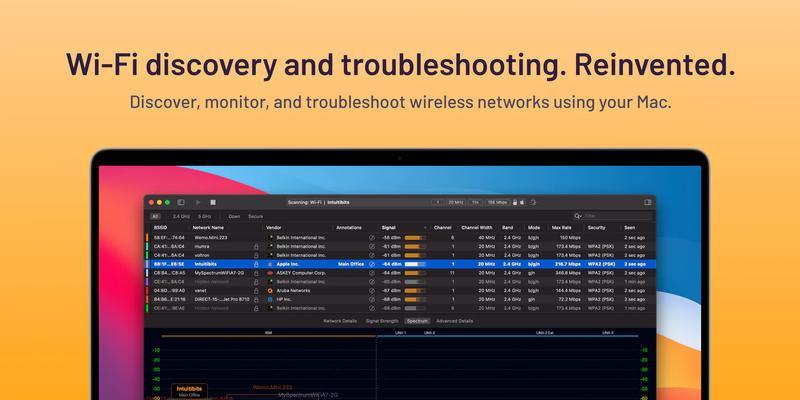This screenshot has height=400, width=800.
Task: Click the refresh icon in the title bar
Action: [533, 203]
